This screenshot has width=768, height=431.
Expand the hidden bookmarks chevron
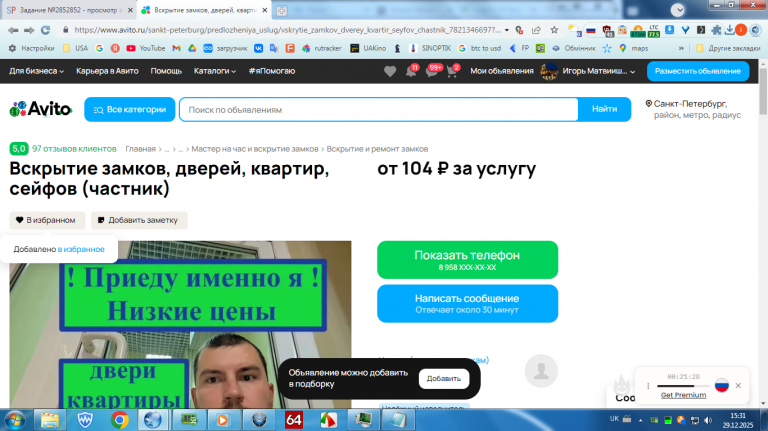681,48
